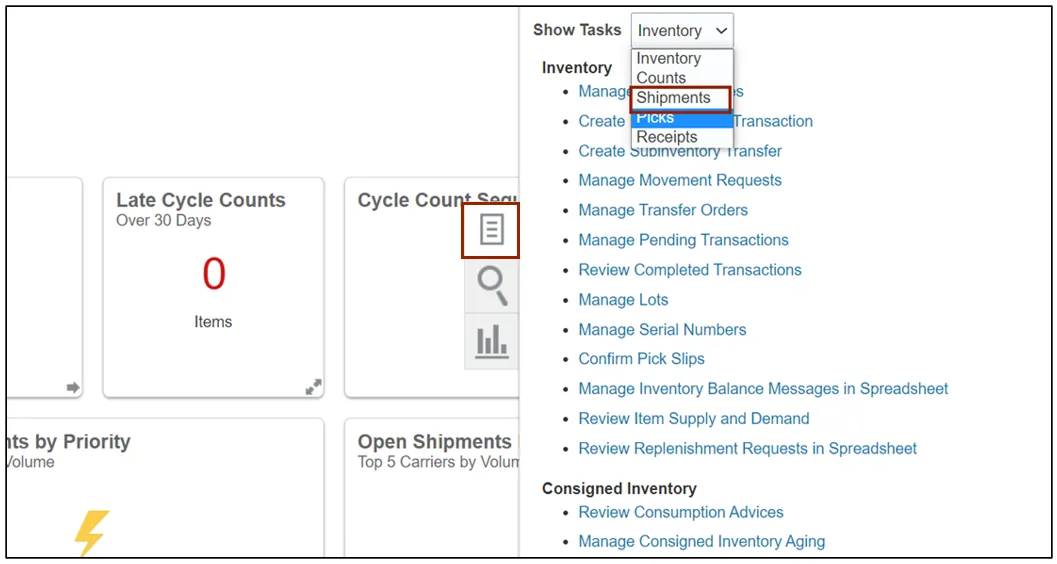Click the lightning bolt icon
Viewport: 1057px width, 564px height.
click(x=91, y=533)
